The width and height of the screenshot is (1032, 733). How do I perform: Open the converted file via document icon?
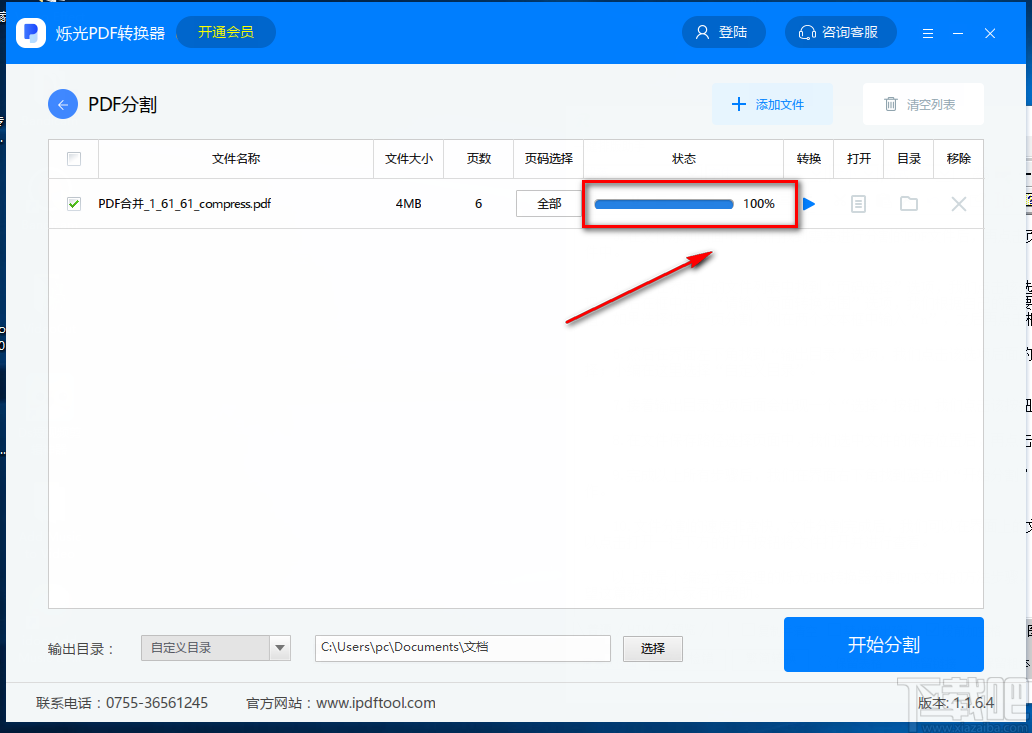[x=858, y=203]
